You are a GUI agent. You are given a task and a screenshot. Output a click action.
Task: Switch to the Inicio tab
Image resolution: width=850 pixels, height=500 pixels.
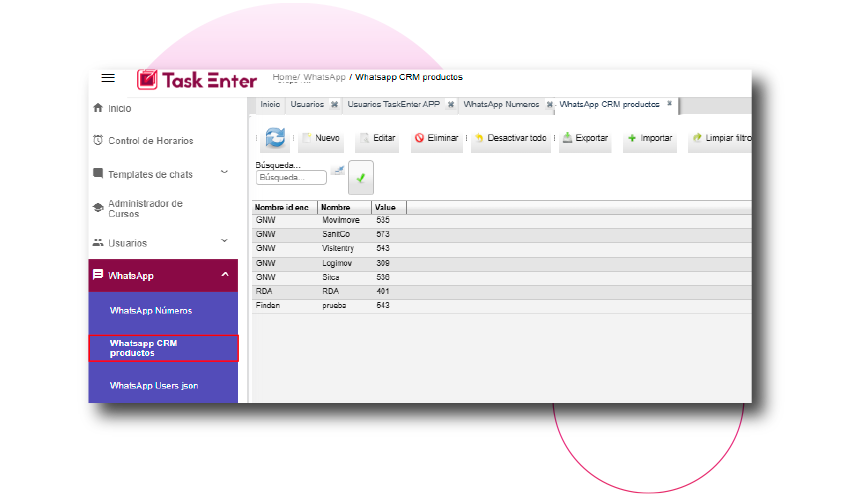click(270, 104)
